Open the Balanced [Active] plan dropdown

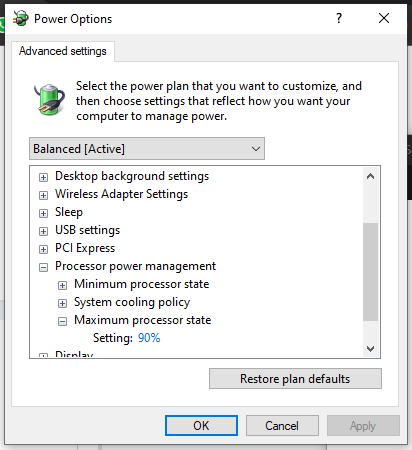[147, 149]
